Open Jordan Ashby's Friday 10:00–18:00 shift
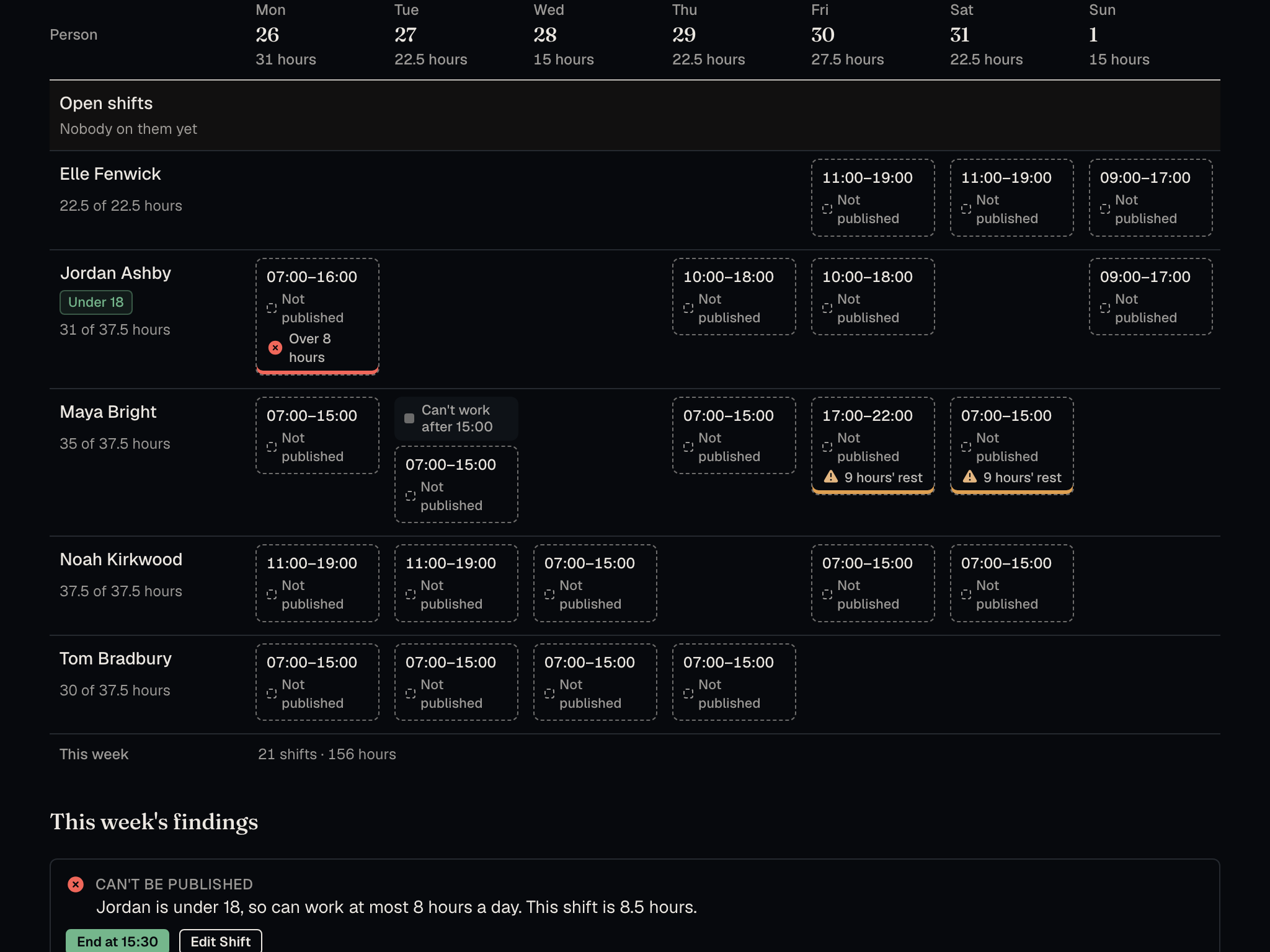The image size is (1270, 952). (873, 297)
